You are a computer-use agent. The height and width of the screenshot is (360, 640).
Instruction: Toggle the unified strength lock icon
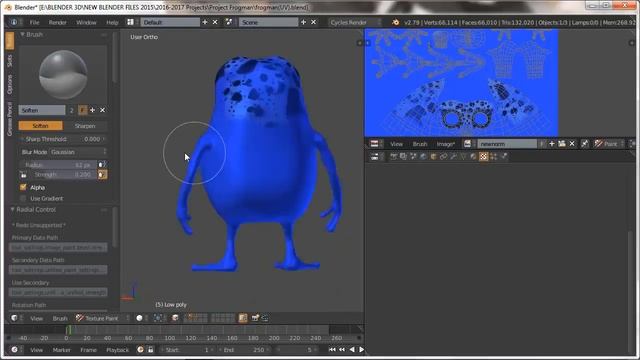[23, 175]
